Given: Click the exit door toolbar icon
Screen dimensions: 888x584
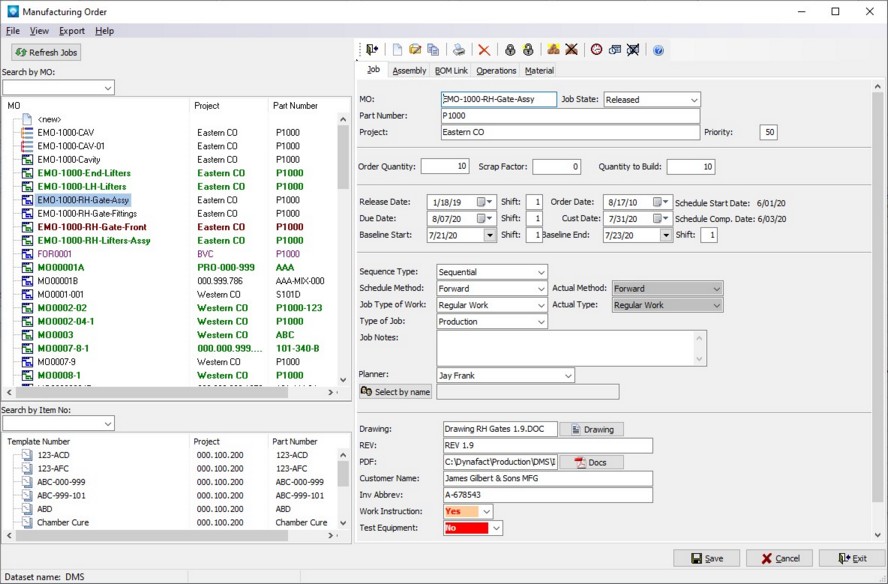Looking at the screenshot, I should [372, 49].
